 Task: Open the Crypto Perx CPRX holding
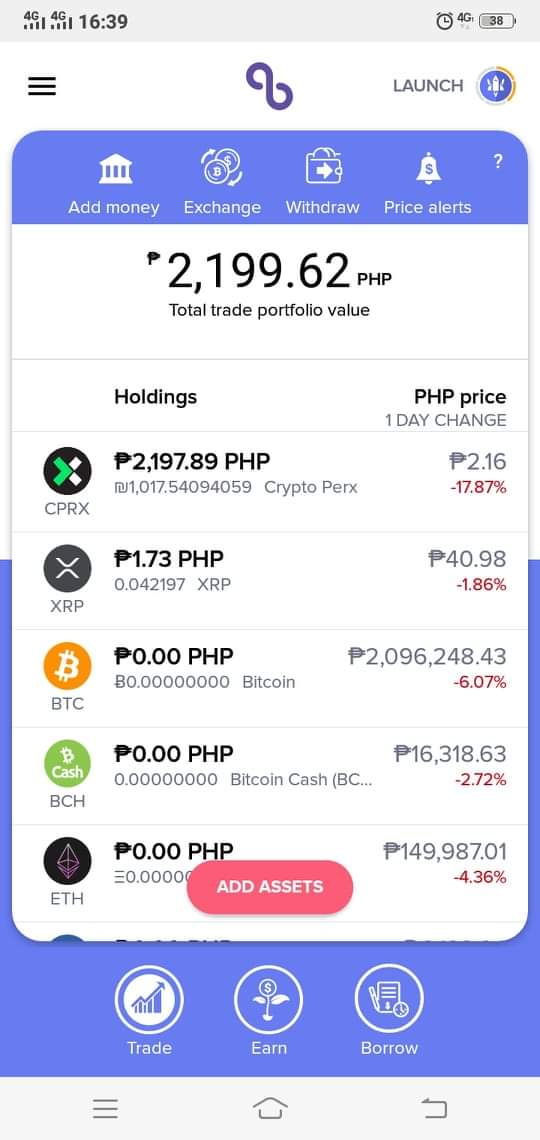pyautogui.click(x=270, y=483)
